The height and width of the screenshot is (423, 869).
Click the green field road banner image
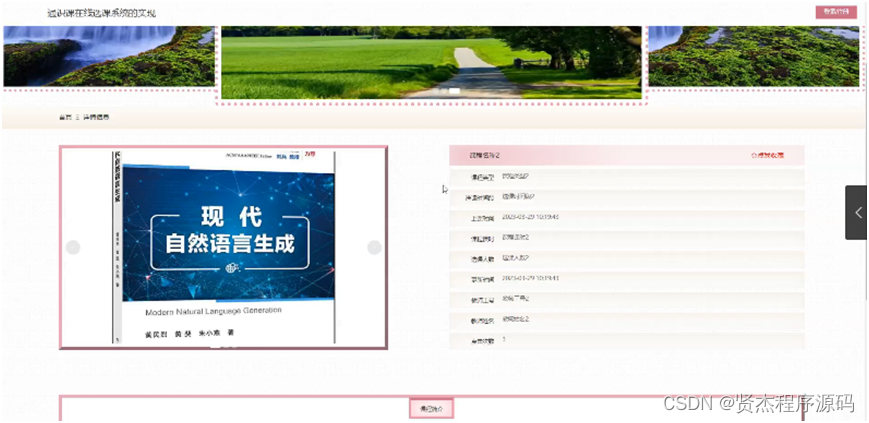(431, 62)
